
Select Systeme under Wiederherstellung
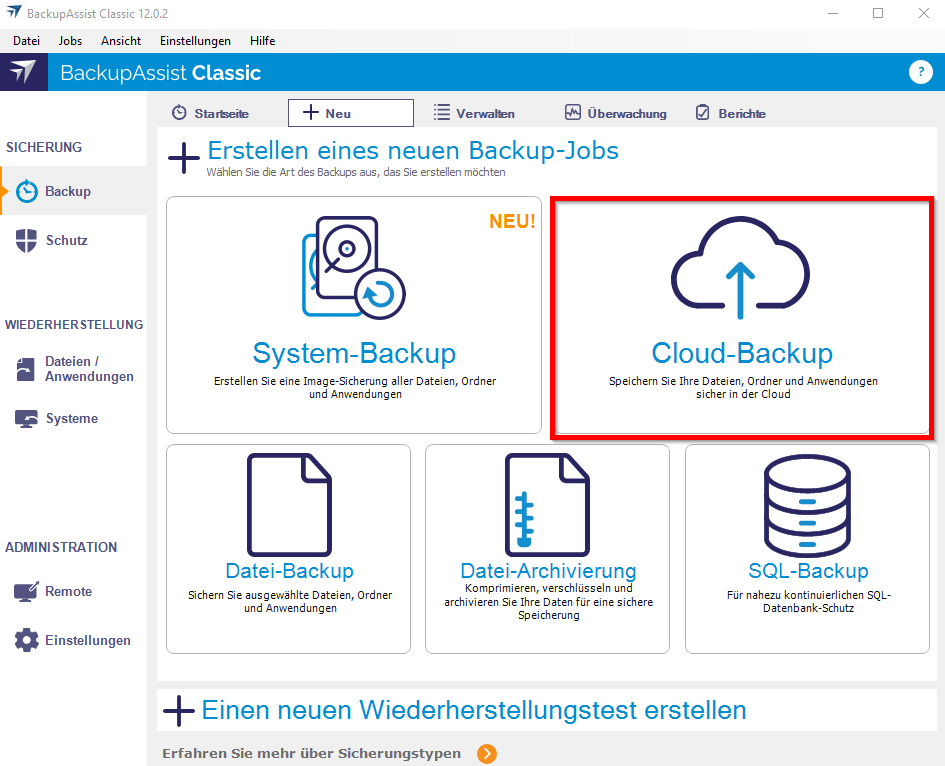[x=71, y=418]
